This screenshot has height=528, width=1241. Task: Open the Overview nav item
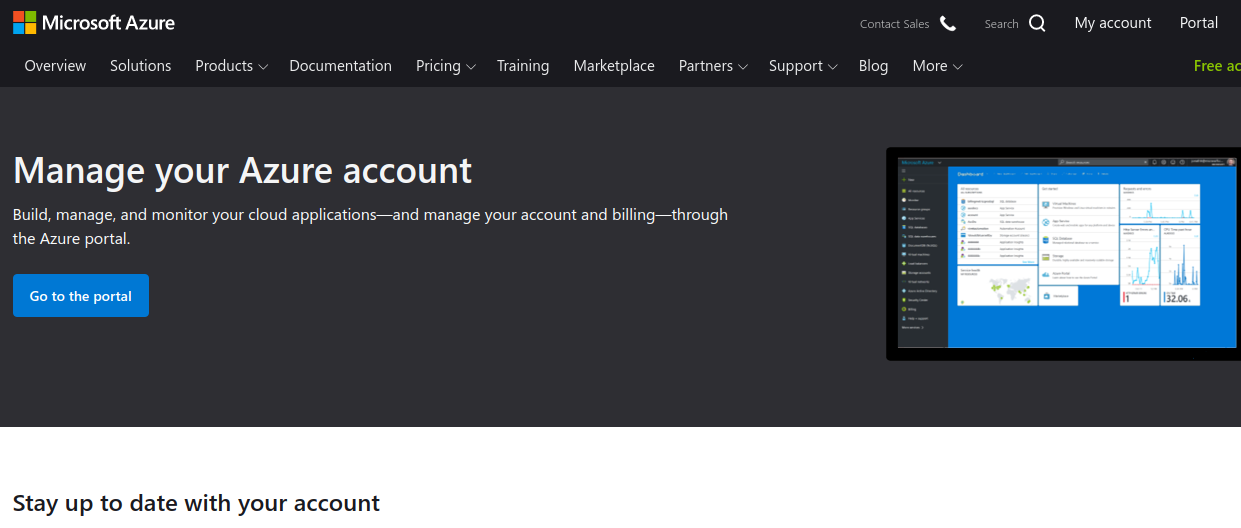(x=55, y=65)
